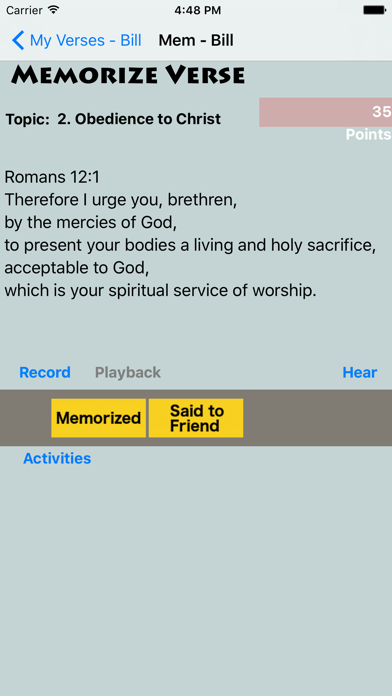Tap the Points label

pyautogui.click(x=368, y=134)
